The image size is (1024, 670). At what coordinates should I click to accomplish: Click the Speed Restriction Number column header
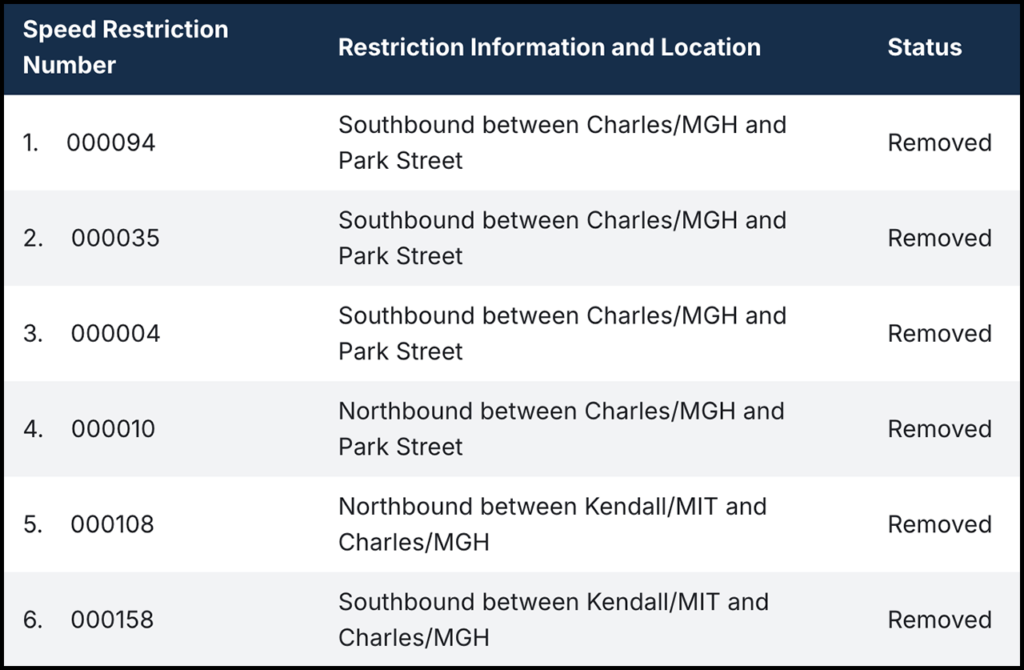pyautogui.click(x=125, y=47)
